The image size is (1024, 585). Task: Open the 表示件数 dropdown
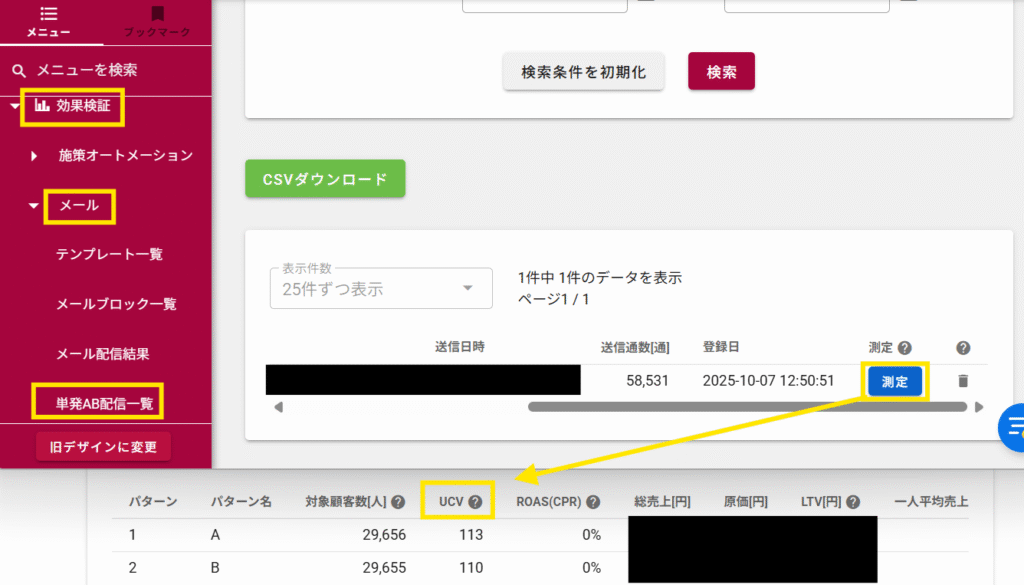coord(381,288)
